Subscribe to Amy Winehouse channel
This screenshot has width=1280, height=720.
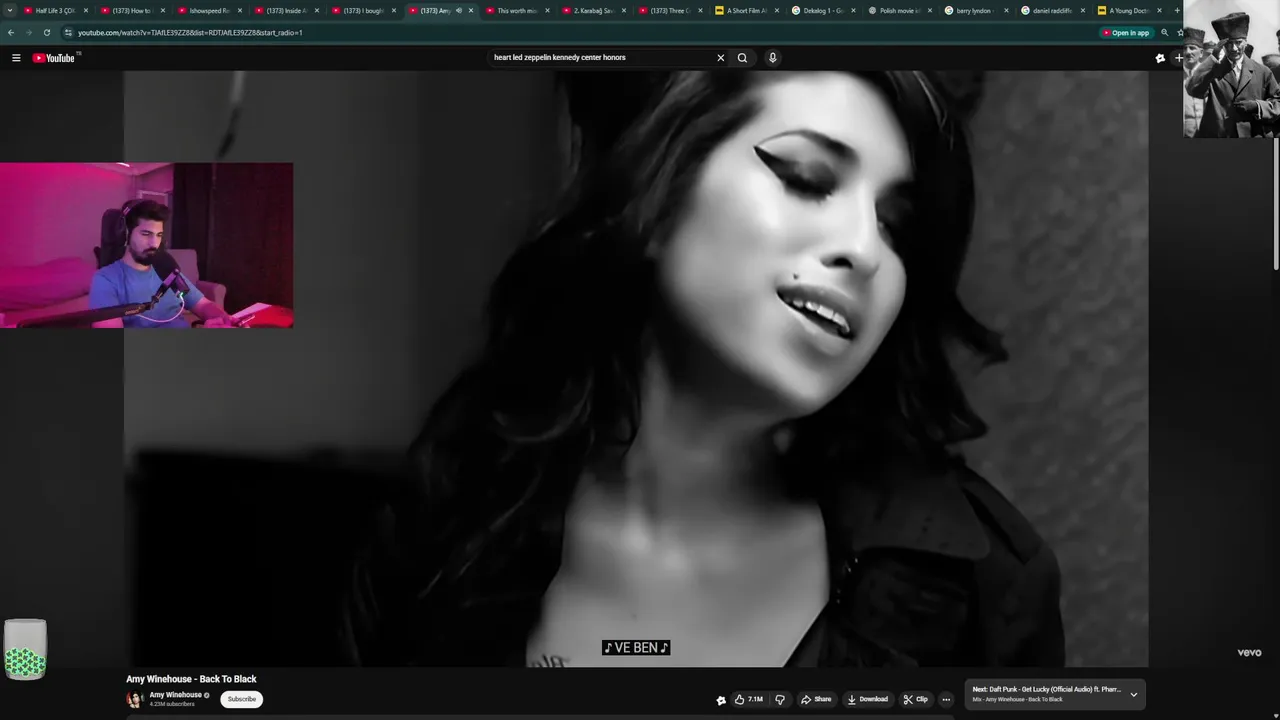coord(242,699)
